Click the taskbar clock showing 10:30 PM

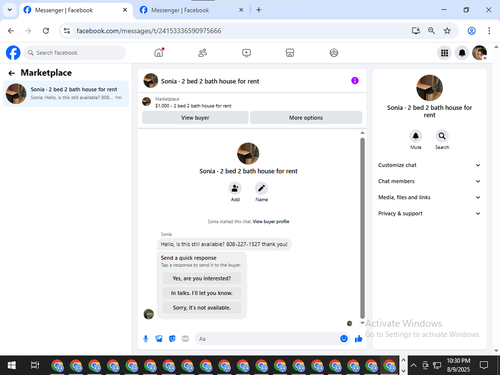[x=458, y=365]
